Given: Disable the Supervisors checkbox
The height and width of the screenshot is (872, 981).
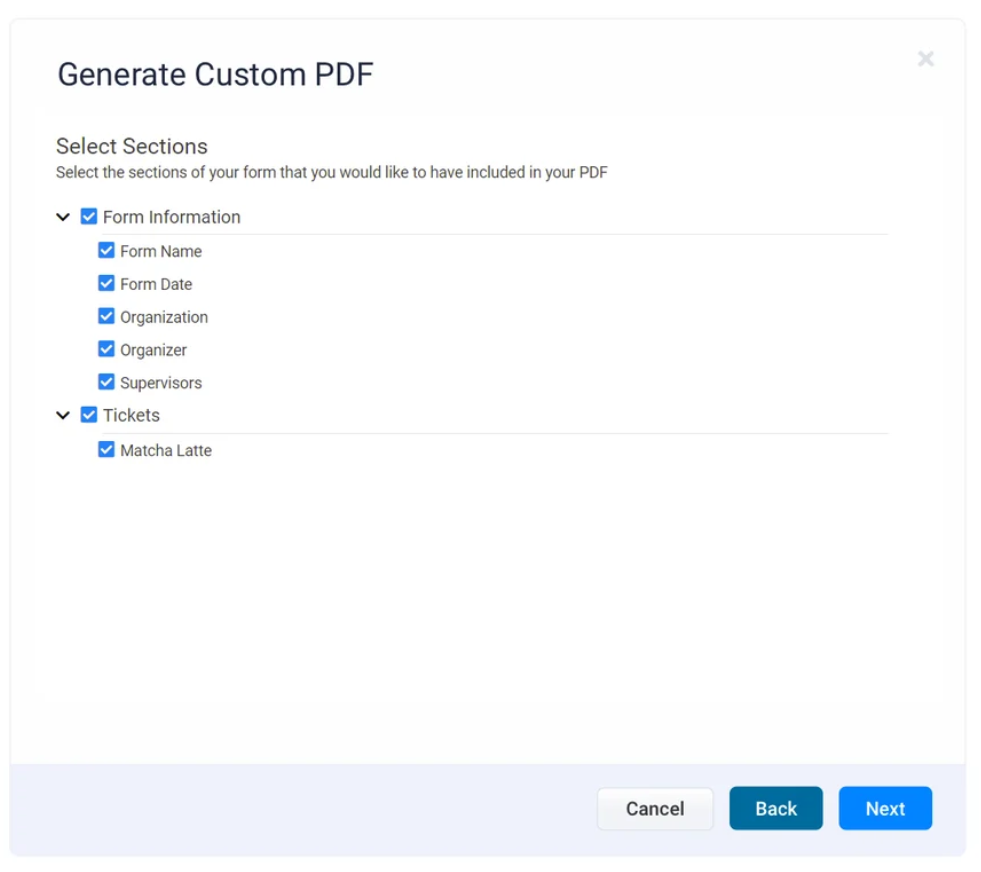Looking at the screenshot, I should (x=106, y=383).
